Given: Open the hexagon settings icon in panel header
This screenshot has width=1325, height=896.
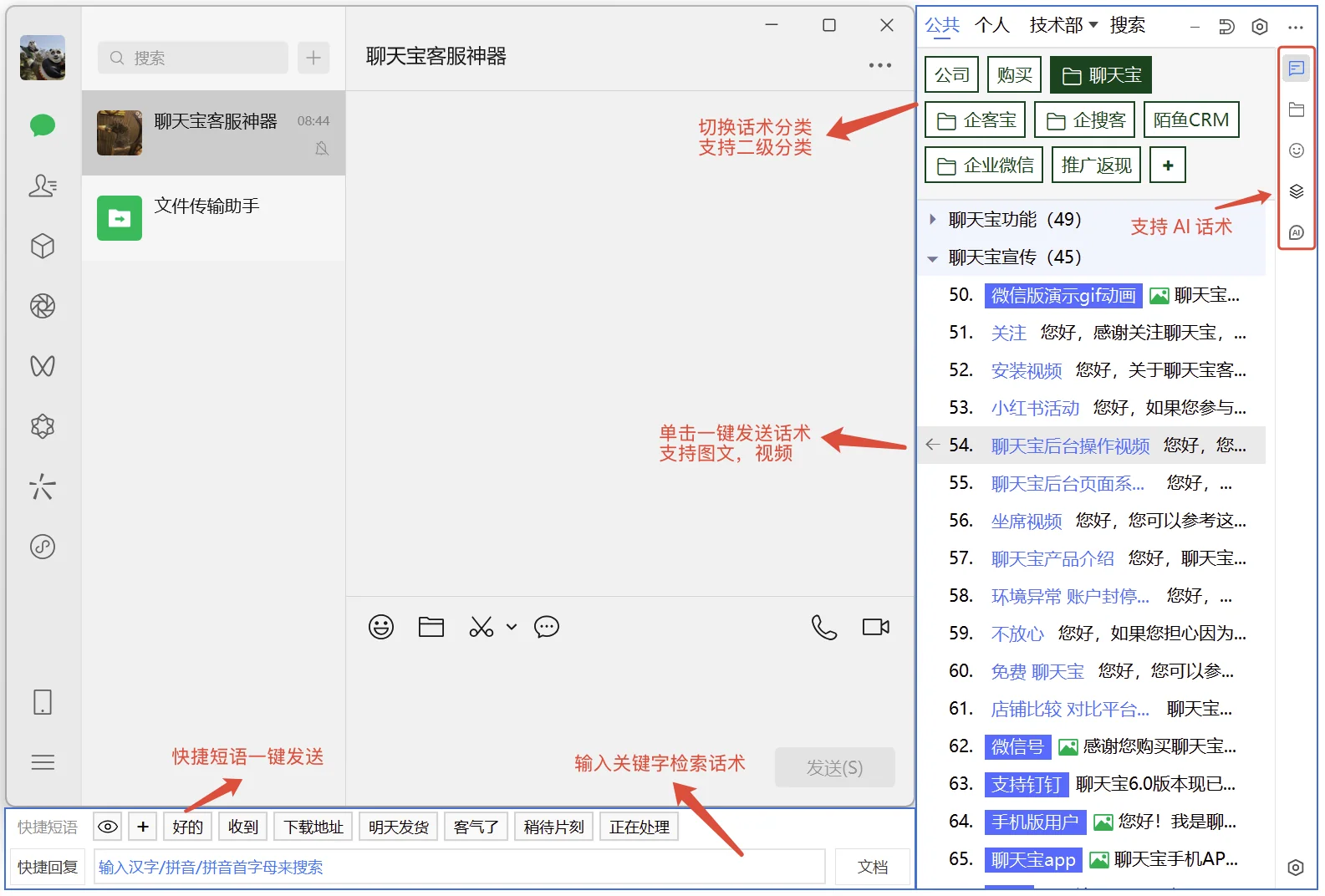Looking at the screenshot, I should tap(1260, 27).
